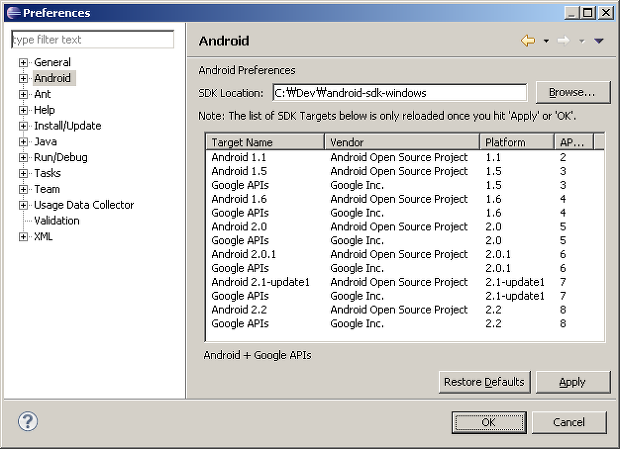Expand the XML tree node
The height and width of the screenshot is (449, 620).
coord(23,236)
